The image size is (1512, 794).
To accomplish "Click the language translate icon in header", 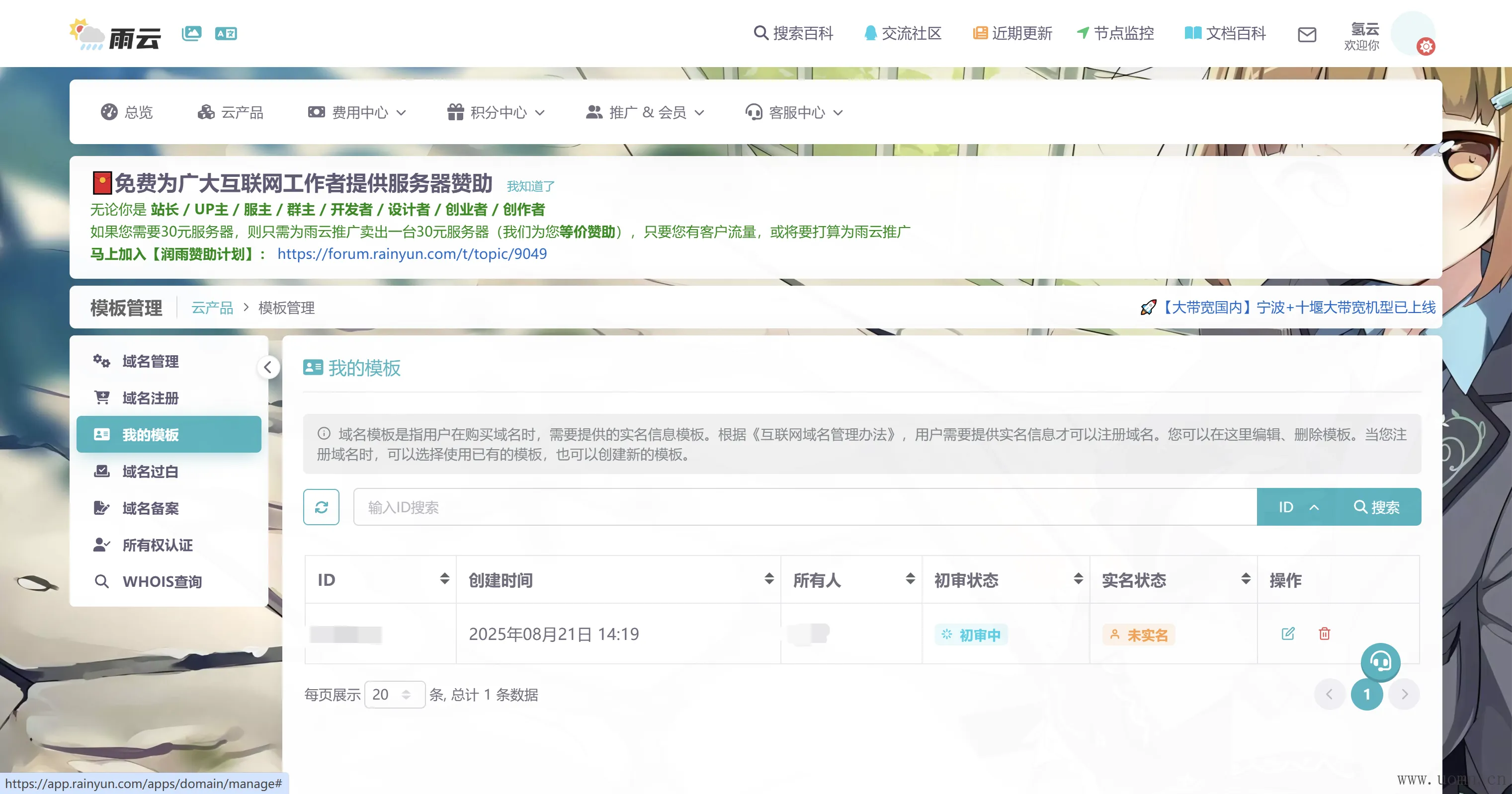I will pos(225,33).
